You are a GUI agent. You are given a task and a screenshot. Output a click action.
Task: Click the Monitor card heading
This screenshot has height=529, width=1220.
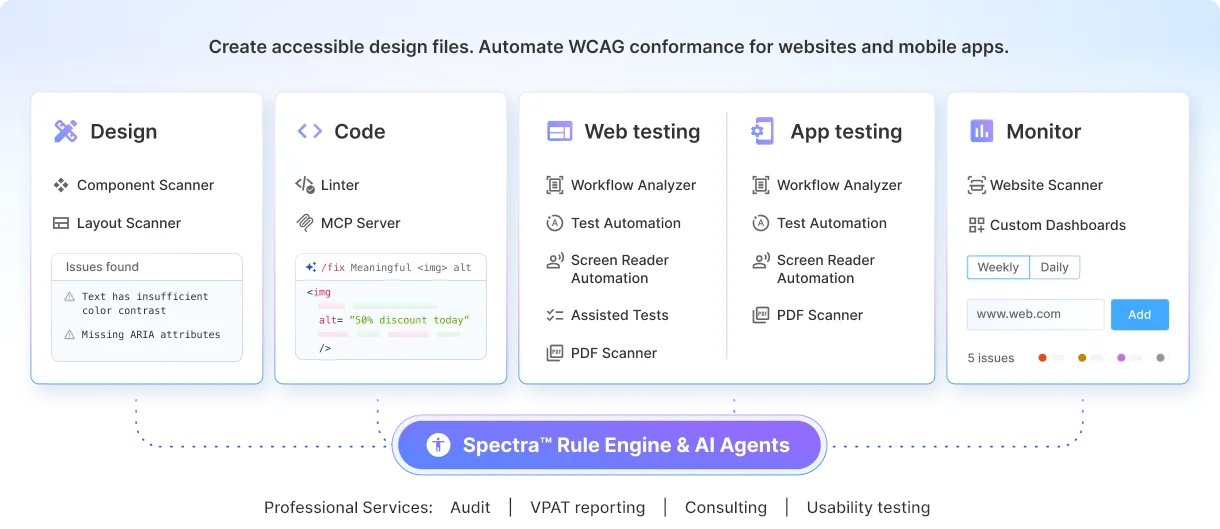(1044, 131)
